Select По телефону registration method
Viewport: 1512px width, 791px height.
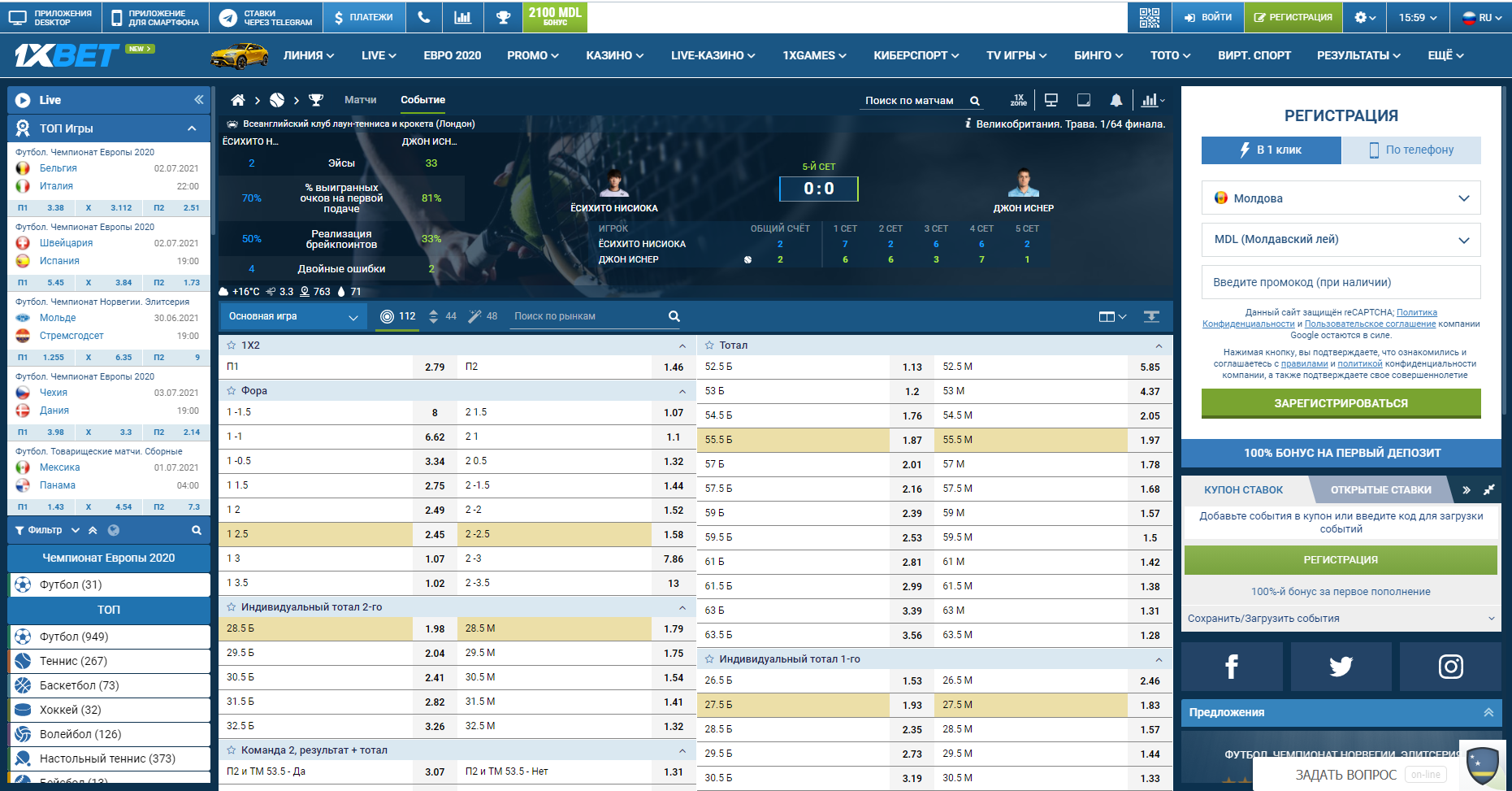1410,150
